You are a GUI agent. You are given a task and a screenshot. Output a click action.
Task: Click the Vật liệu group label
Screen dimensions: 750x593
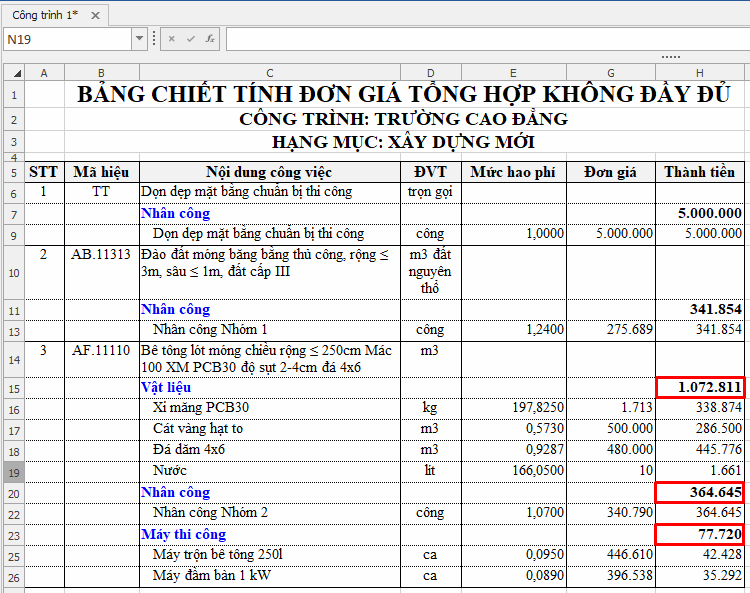tap(166, 387)
